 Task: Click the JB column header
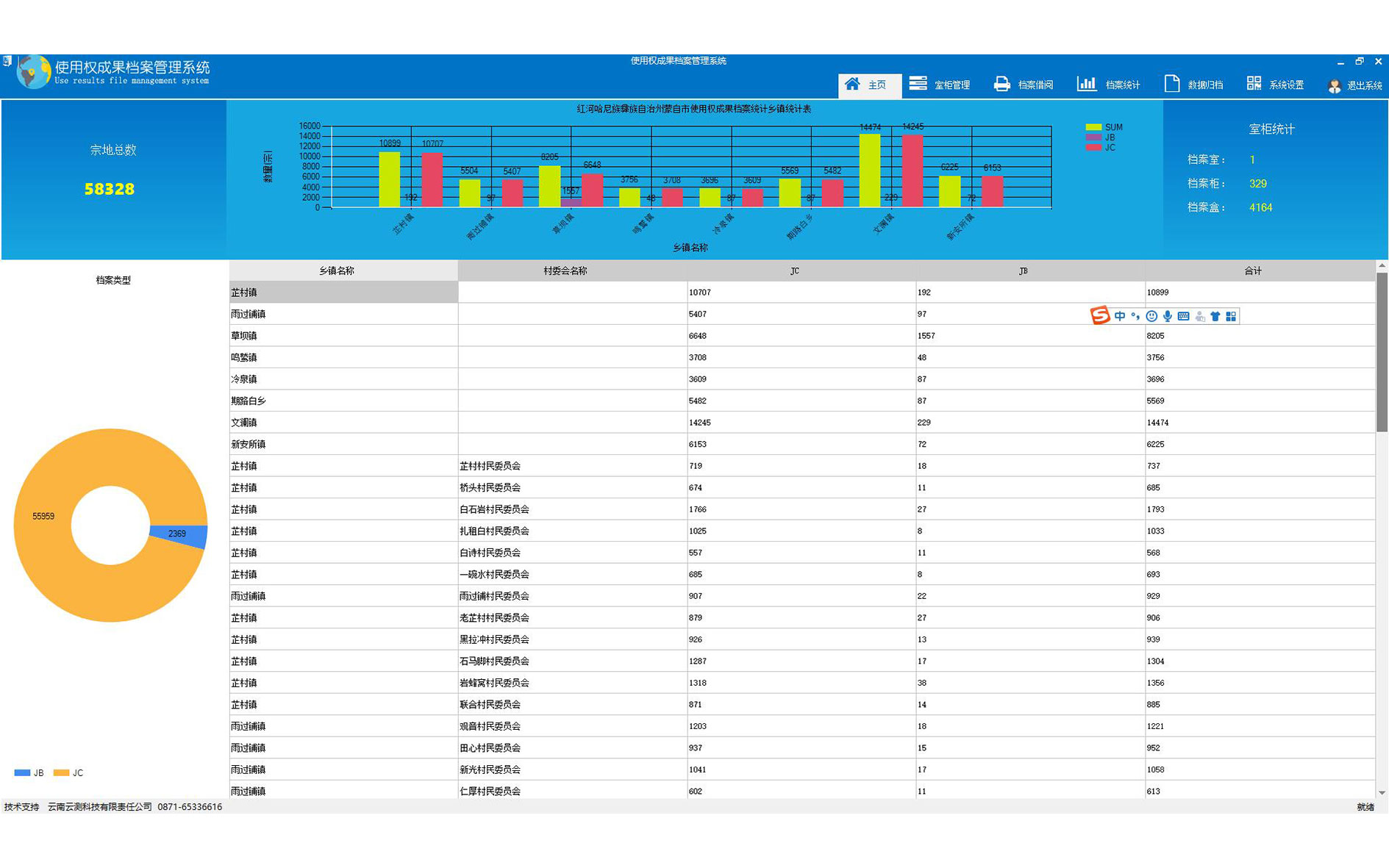coord(1030,270)
